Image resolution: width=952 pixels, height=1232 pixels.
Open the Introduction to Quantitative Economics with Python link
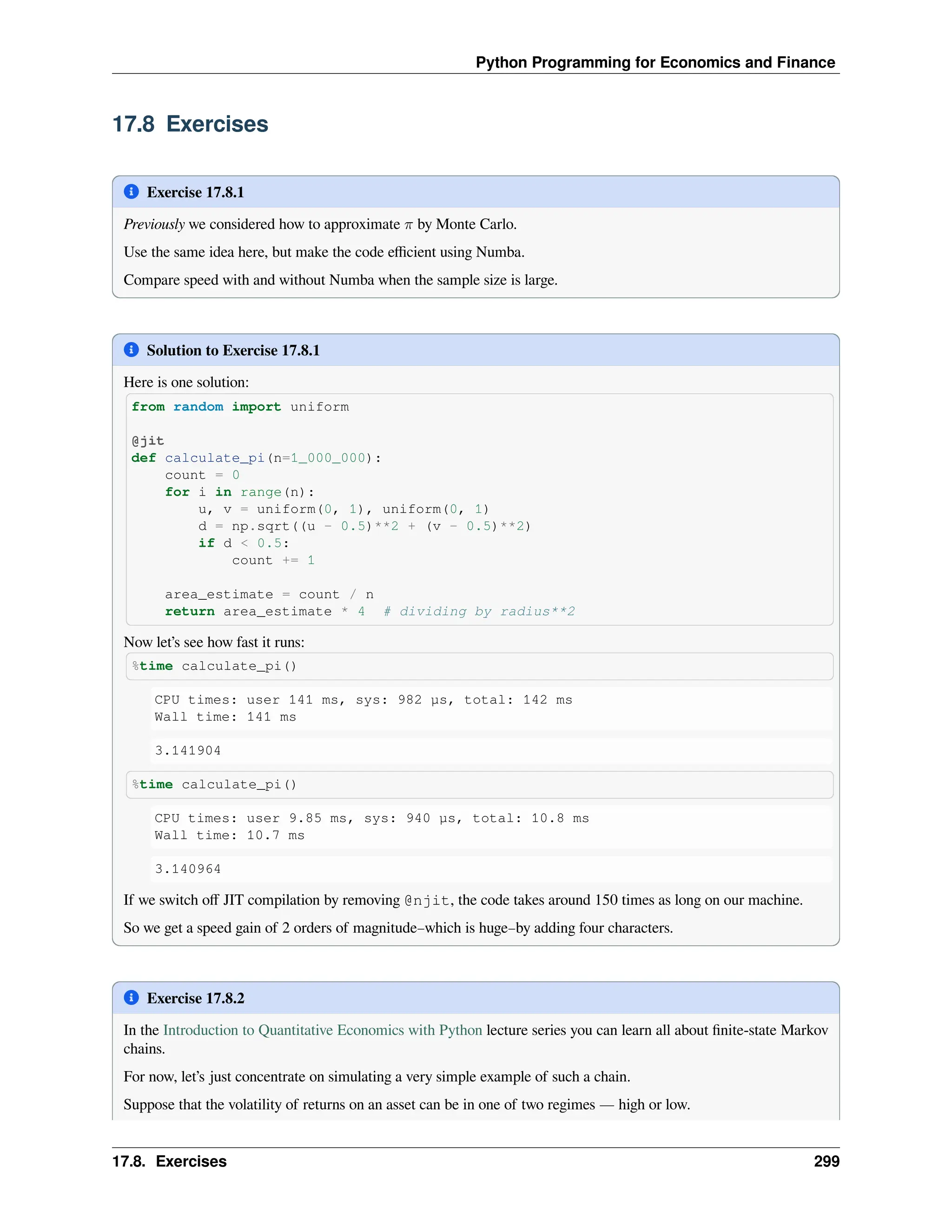323,1030
